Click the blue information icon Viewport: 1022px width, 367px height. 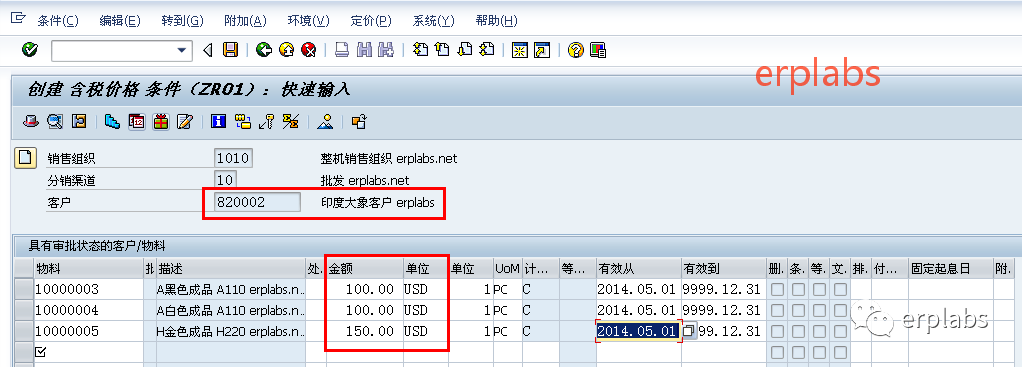tap(218, 121)
